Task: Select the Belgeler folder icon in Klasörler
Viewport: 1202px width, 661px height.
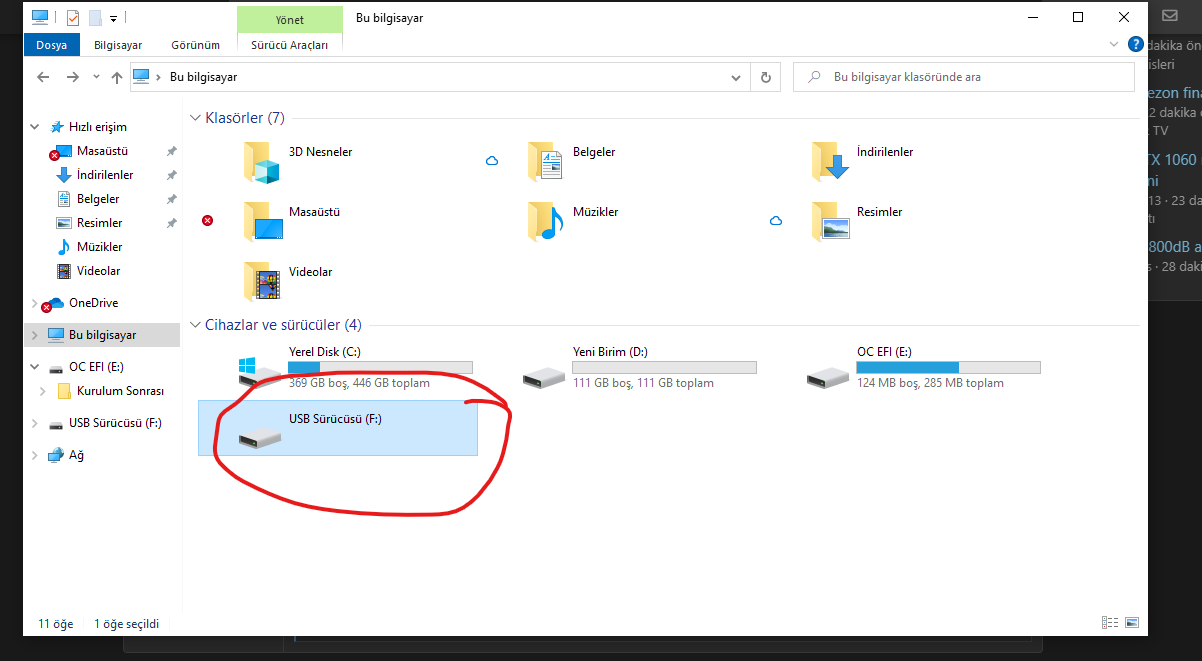Action: (547, 162)
